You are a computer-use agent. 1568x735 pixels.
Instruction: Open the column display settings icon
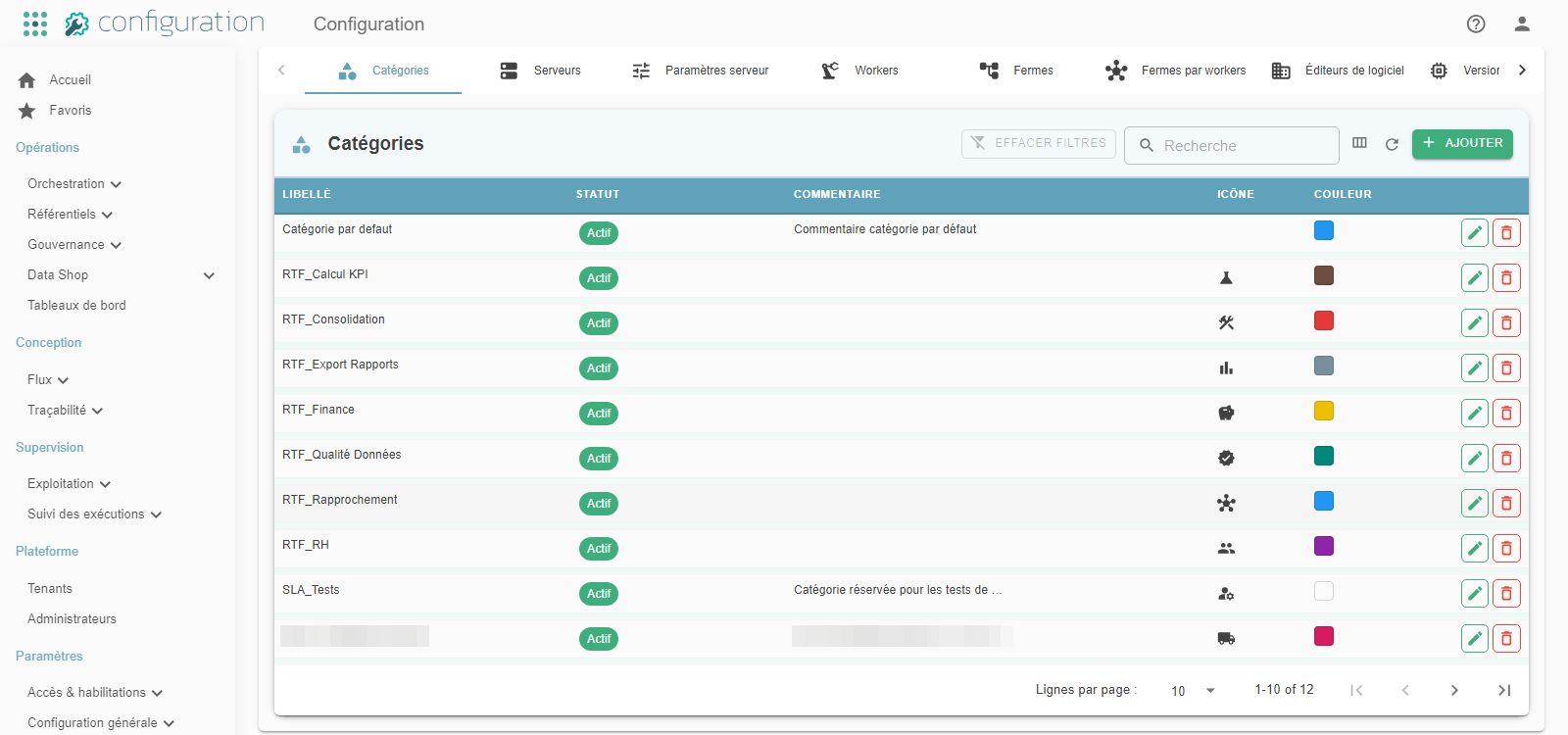[1359, 143]
